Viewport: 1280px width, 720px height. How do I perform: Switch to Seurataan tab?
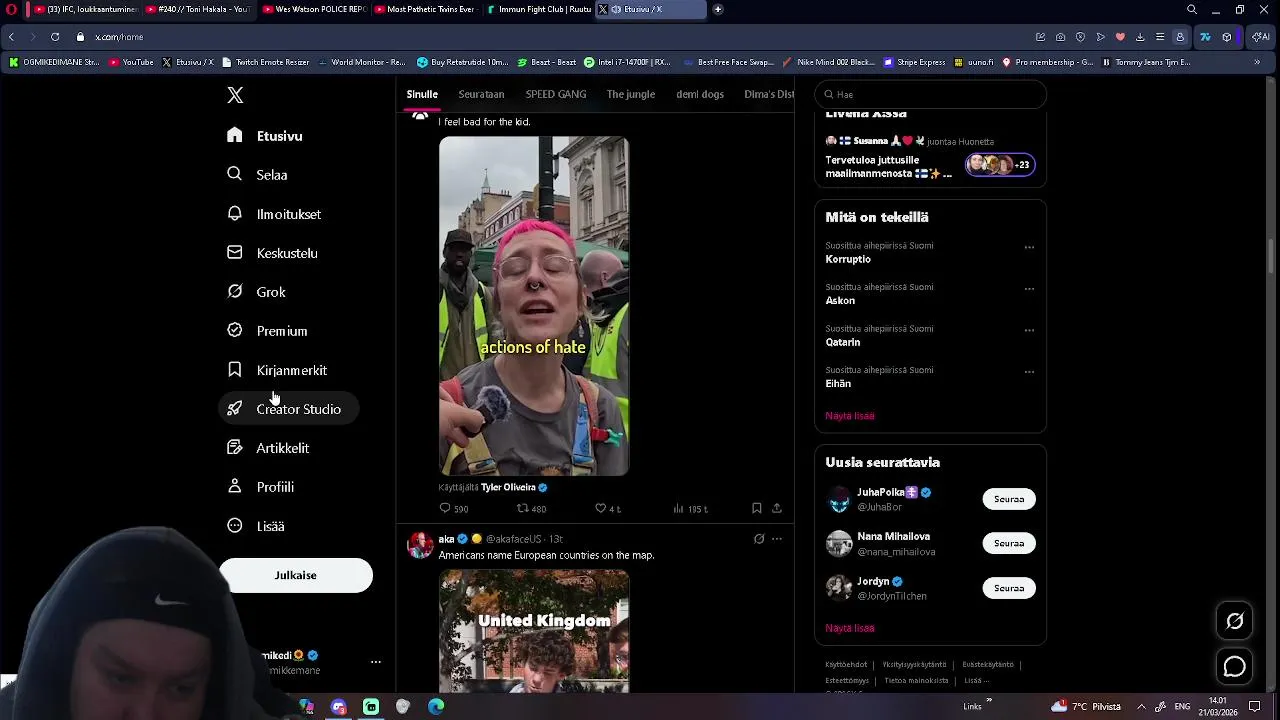click(481, 94)
